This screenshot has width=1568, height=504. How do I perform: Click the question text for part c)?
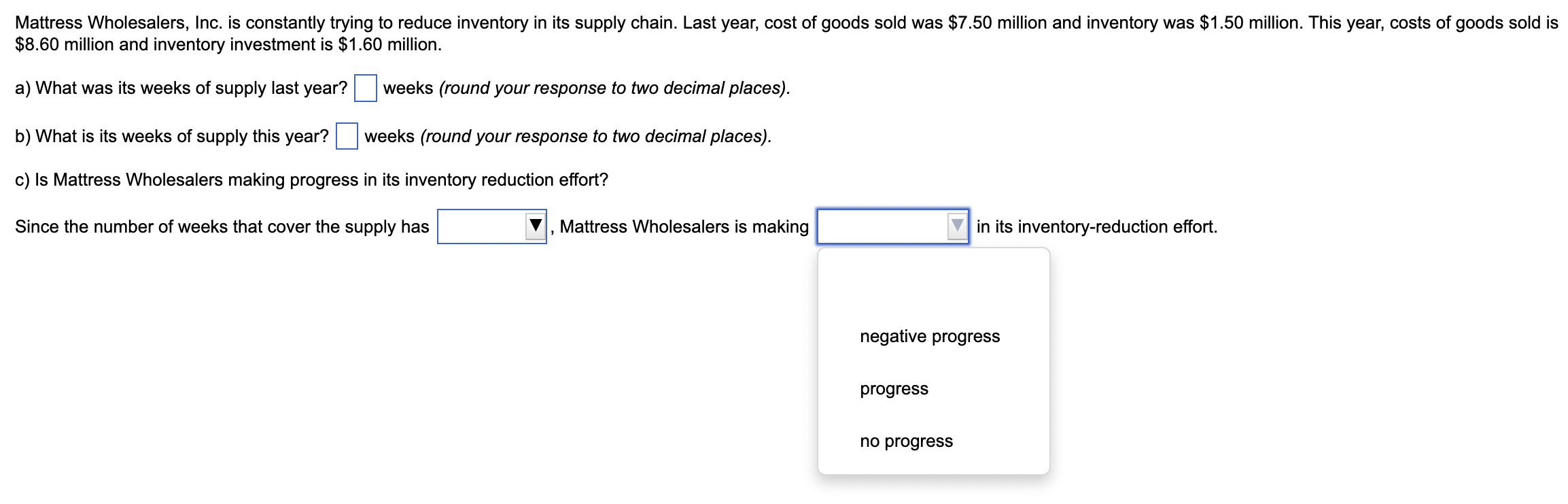point(312,180)
